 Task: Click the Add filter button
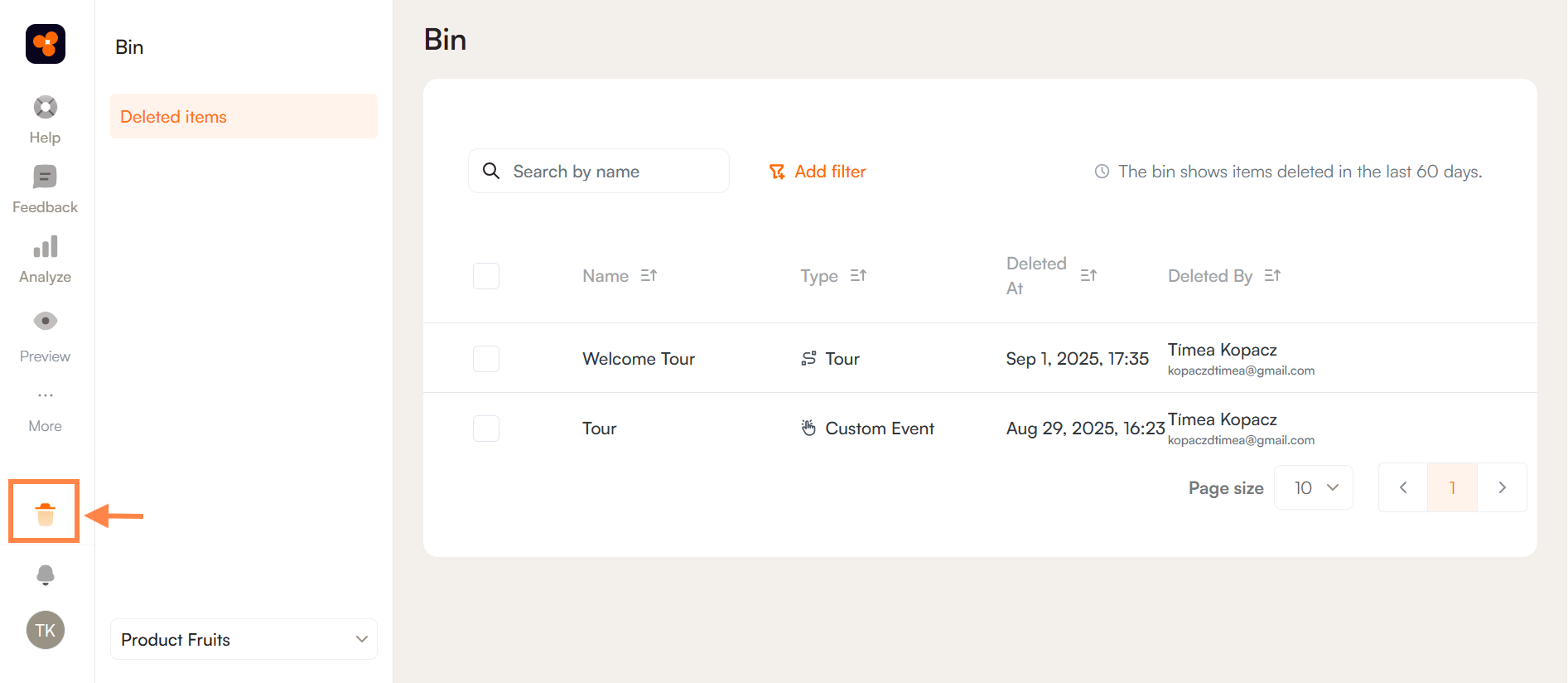tap(818, 172)
